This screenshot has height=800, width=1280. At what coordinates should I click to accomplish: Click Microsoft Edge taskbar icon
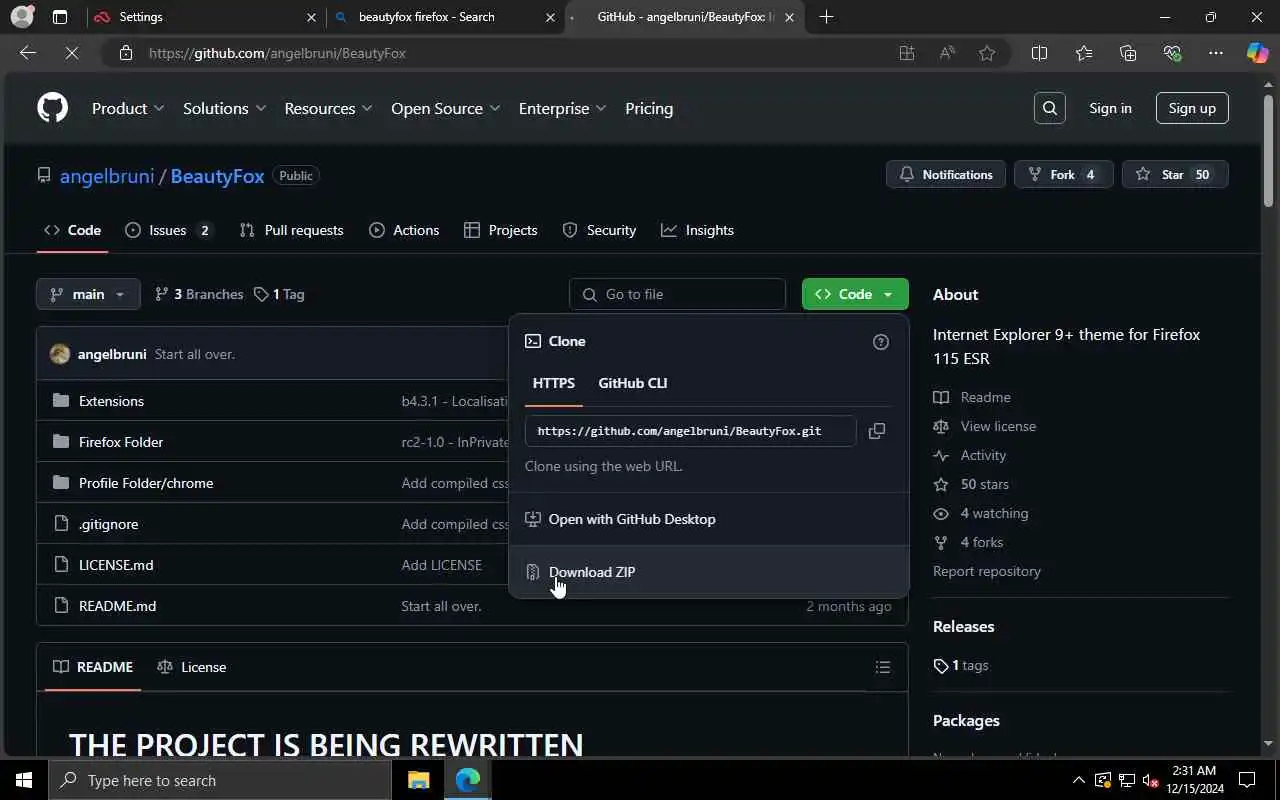468,780
